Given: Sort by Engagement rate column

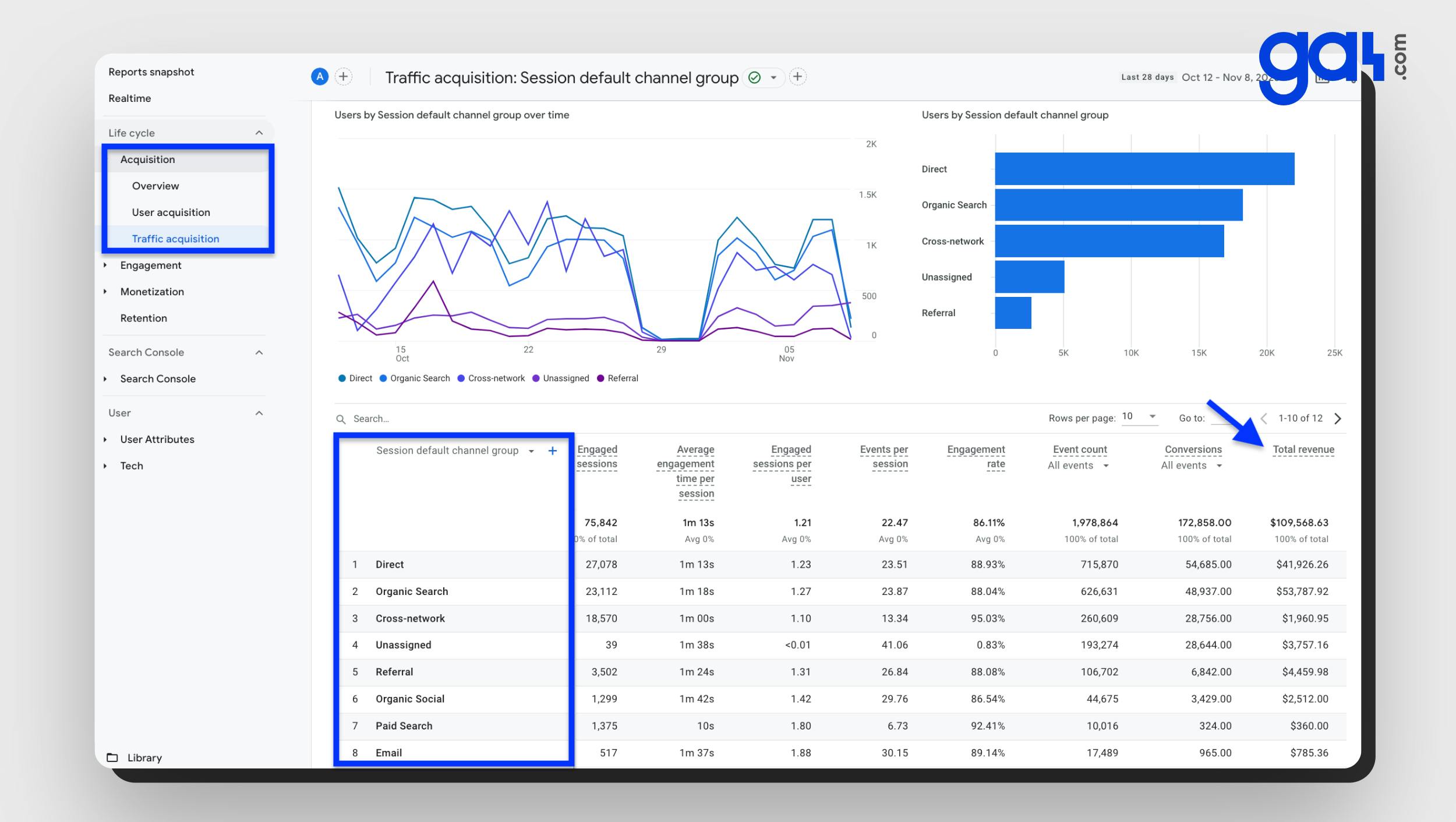Looking at the screenshot, I should (976, 457).
